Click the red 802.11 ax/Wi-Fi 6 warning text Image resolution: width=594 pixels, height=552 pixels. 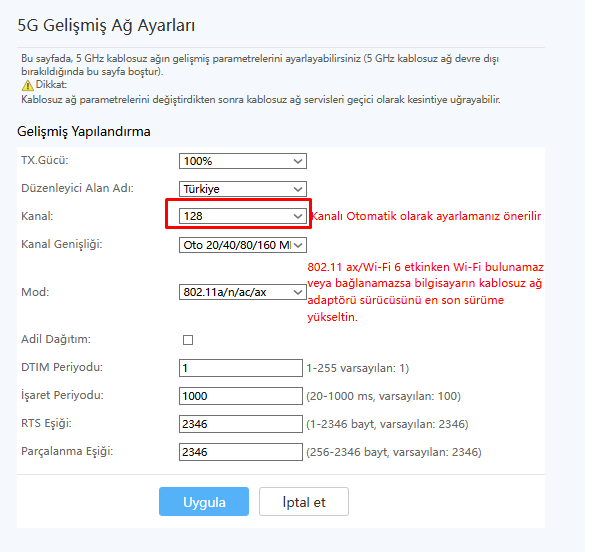[x=425, y=292]
